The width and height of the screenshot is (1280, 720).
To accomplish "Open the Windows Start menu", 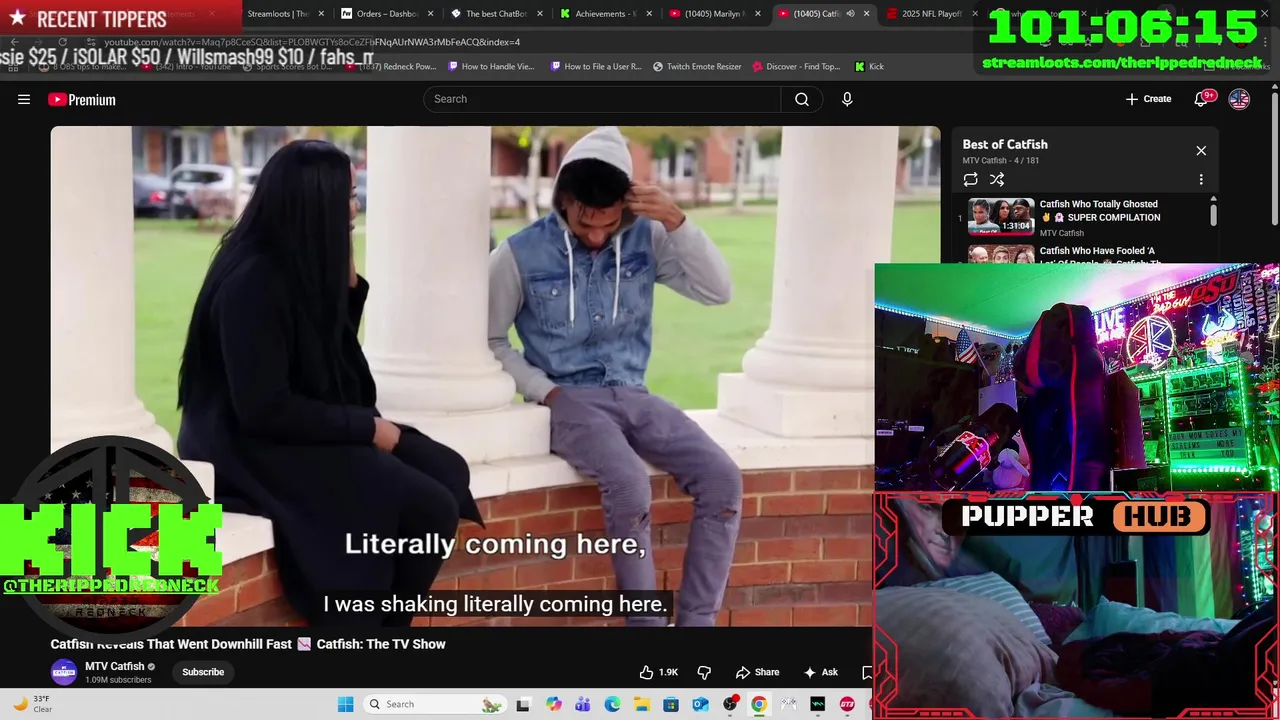I will tap(345, 704).
